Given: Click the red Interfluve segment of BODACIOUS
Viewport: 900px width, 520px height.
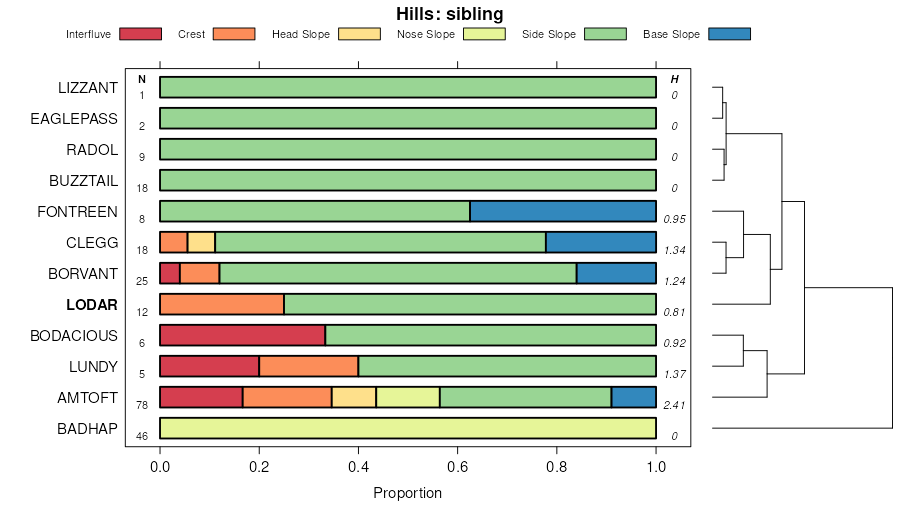Looking at the screenshot, I should (x=242, y=336).
